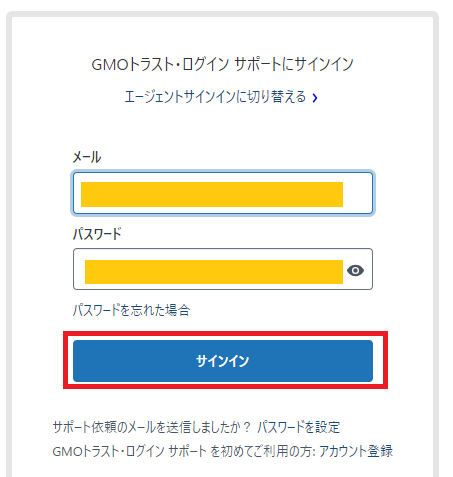Submit the form with the サインイン button
The width and height of the screenshot is (453, 477).
(x=223, y=361)
